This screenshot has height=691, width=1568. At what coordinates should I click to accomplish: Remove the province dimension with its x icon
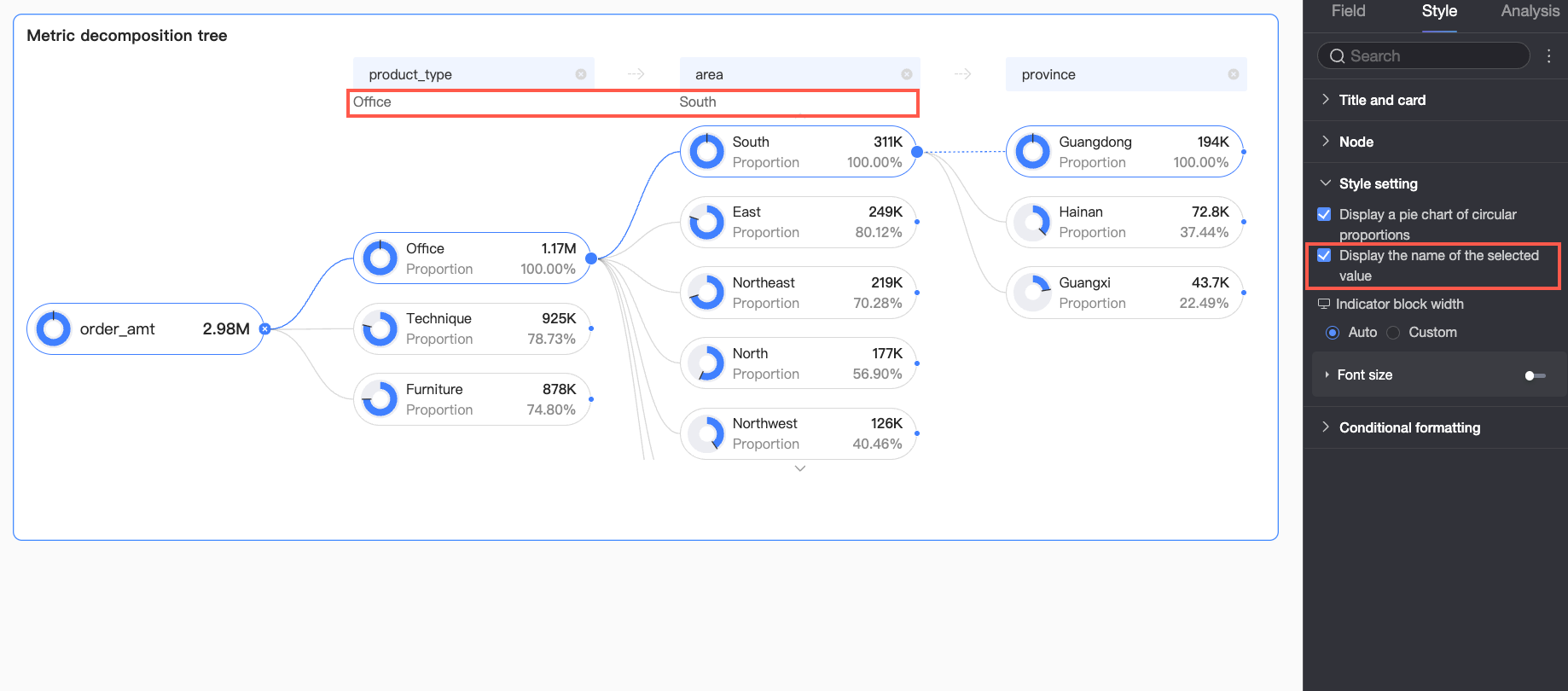(1234, 74)
